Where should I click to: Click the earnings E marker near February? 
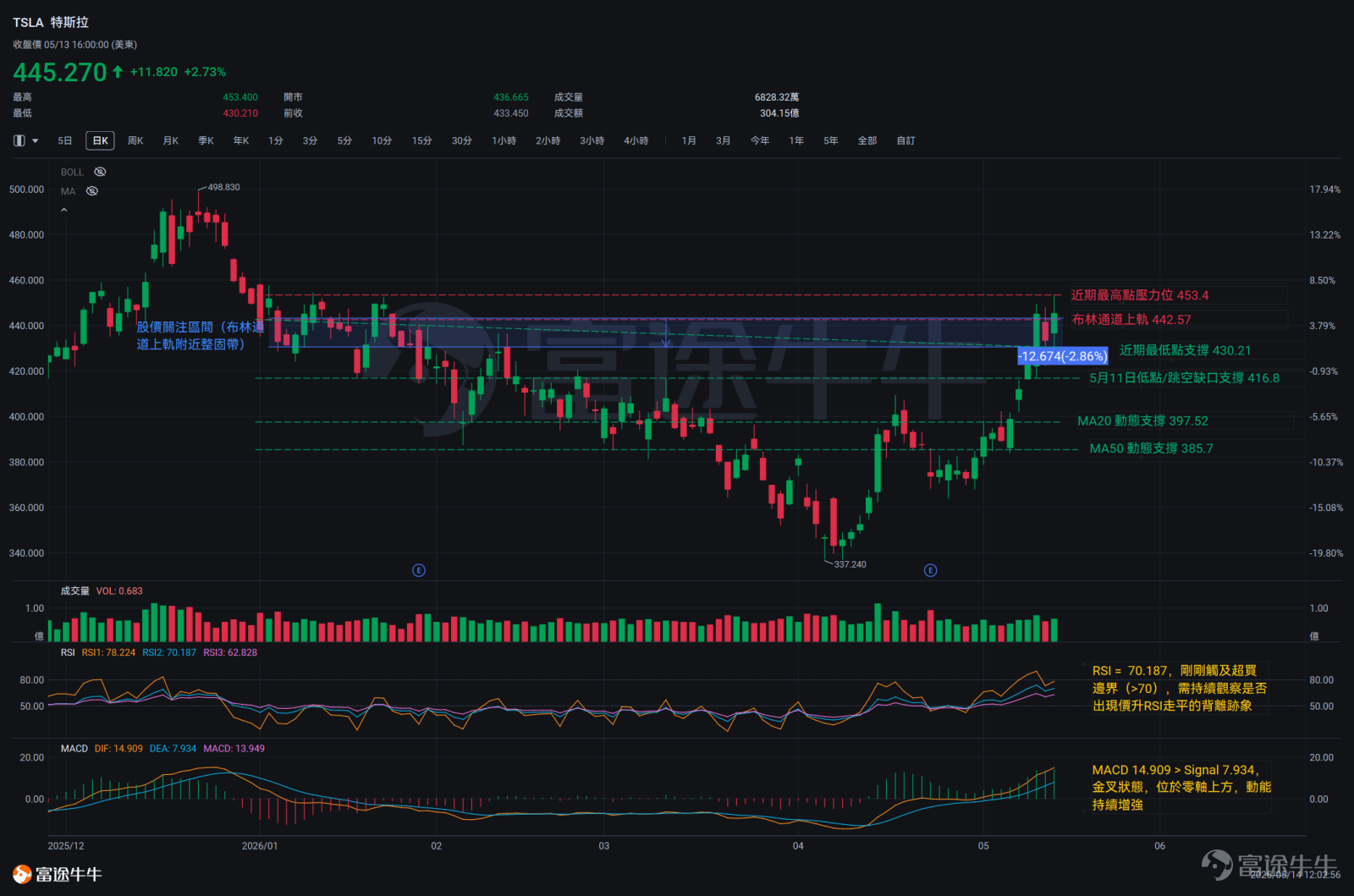[418, 570]
